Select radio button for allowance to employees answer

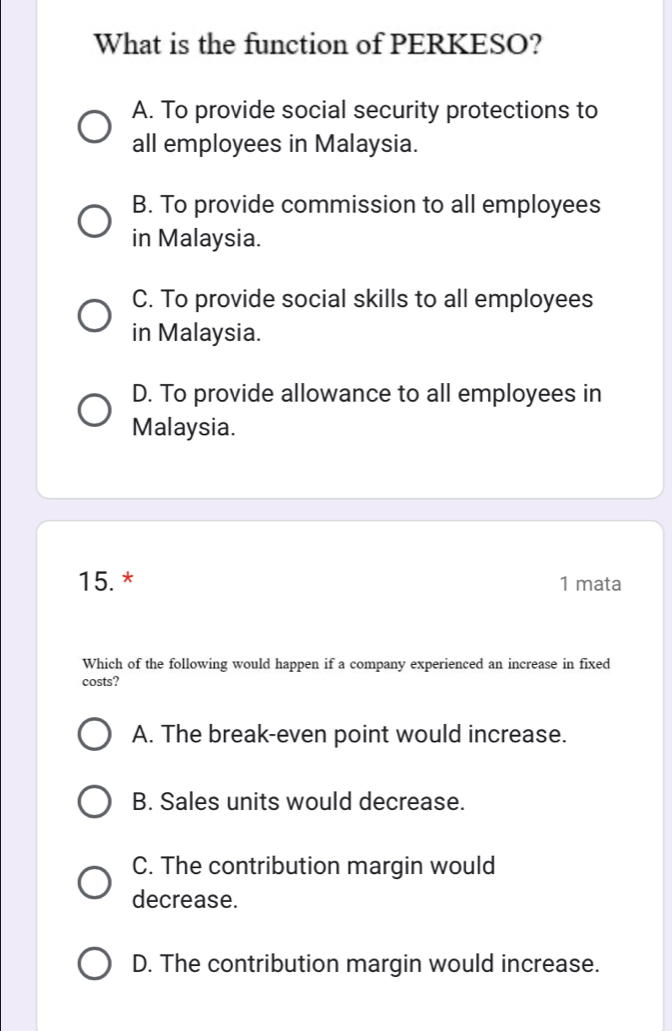96,410
